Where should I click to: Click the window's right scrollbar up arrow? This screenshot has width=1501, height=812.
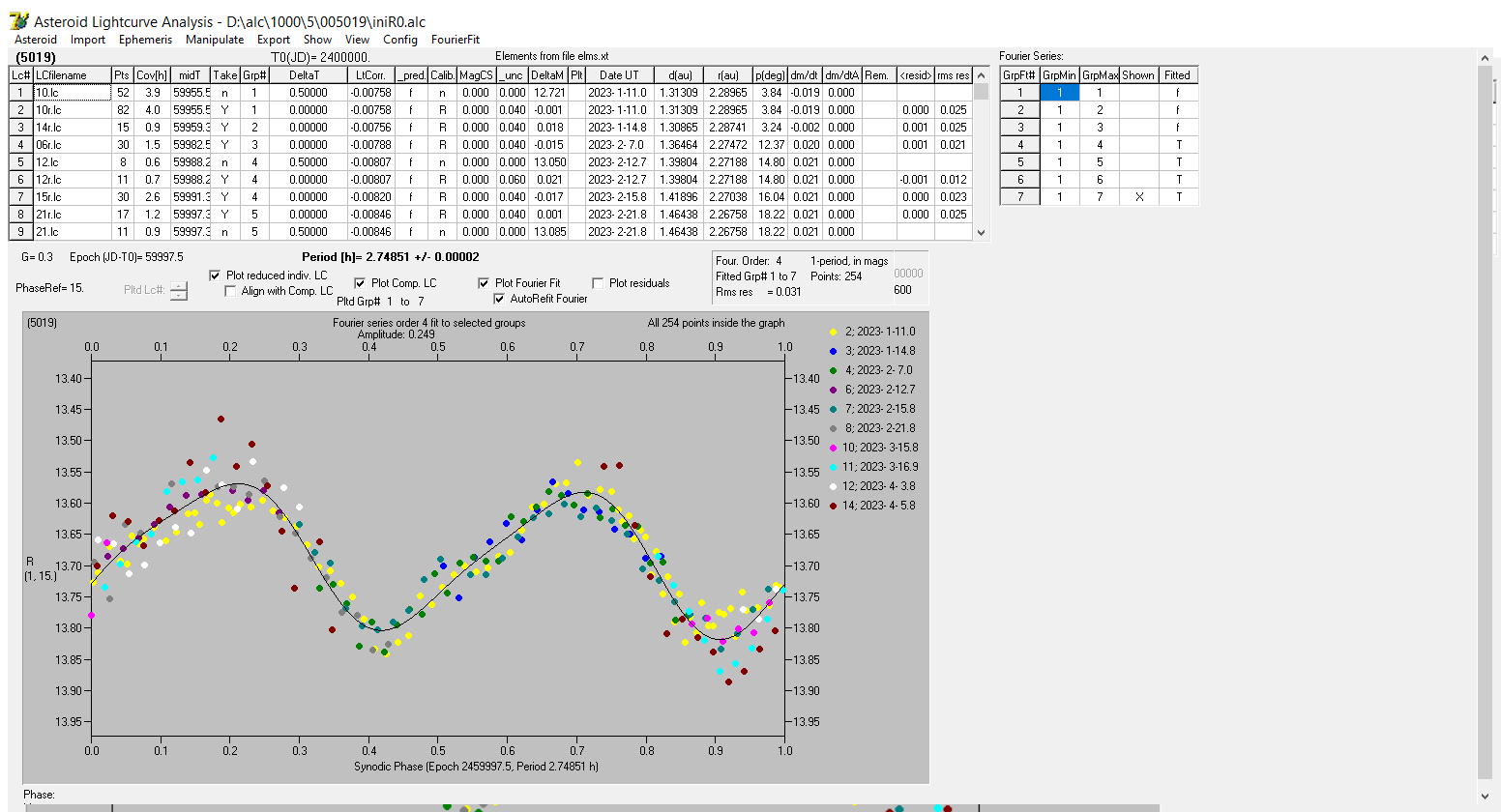1486,59
